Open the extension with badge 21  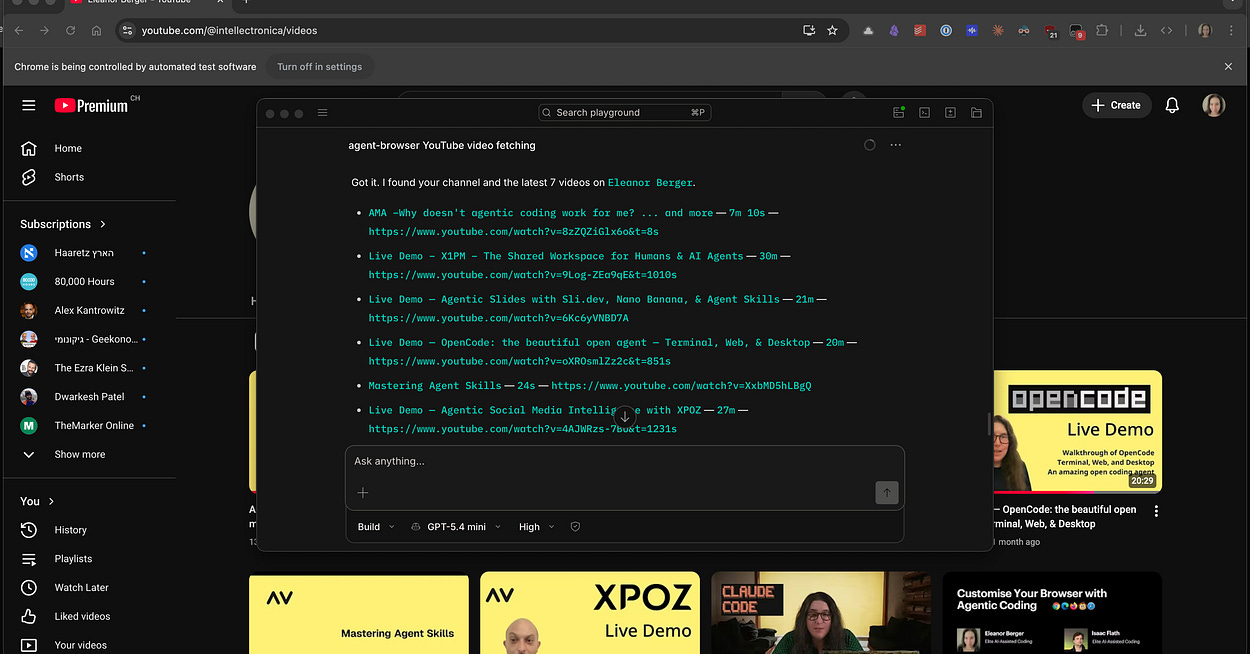pos(1050,31)
